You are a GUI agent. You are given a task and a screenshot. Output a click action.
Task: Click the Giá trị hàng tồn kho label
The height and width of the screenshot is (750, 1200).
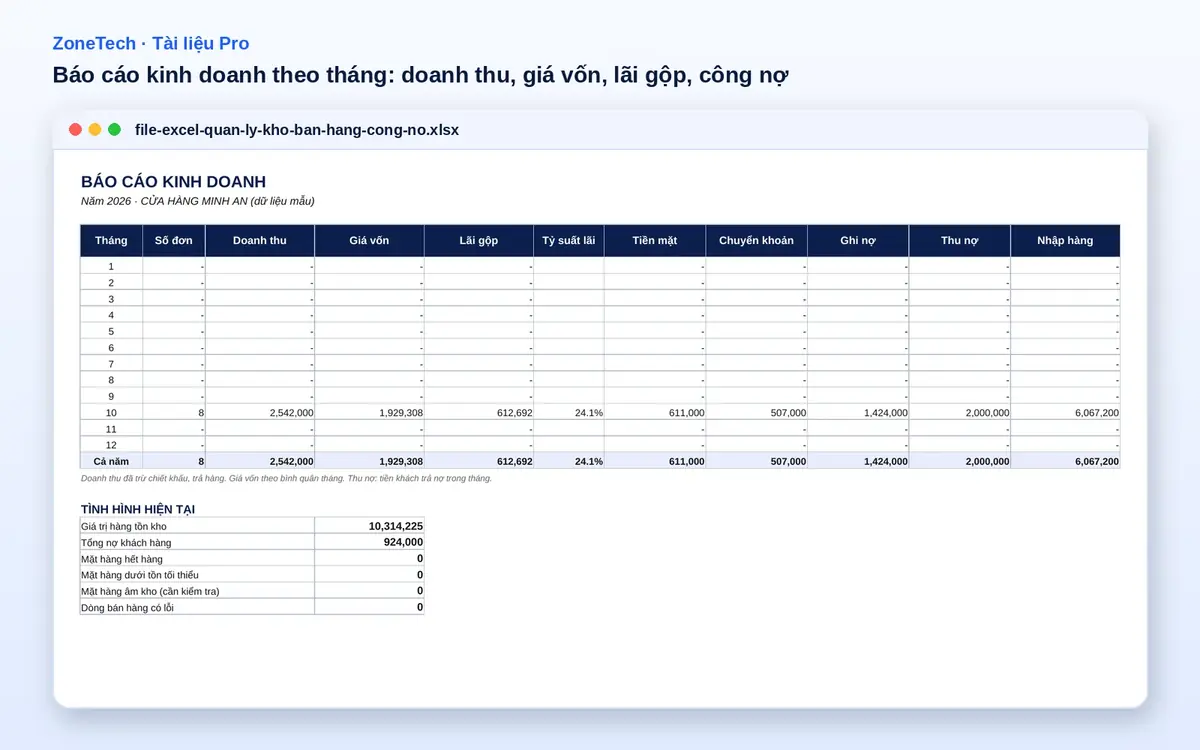(197, 526)
